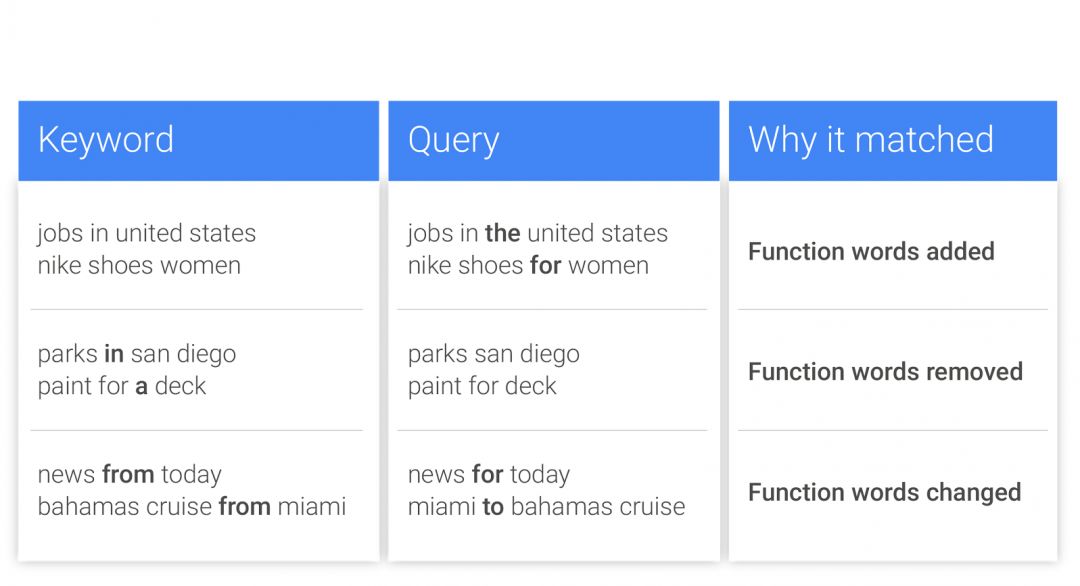Screen dimensions: 1080x586
Task: Select query 'jobs in the united states'
Action: (537, 234)
